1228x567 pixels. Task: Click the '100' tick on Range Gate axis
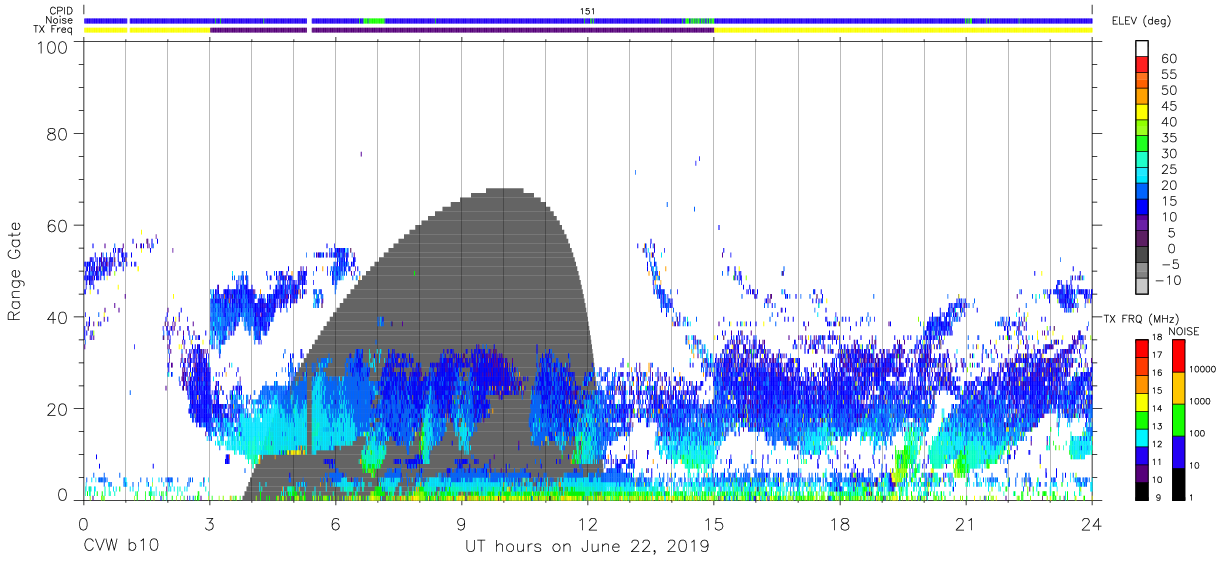pos(52,47)
